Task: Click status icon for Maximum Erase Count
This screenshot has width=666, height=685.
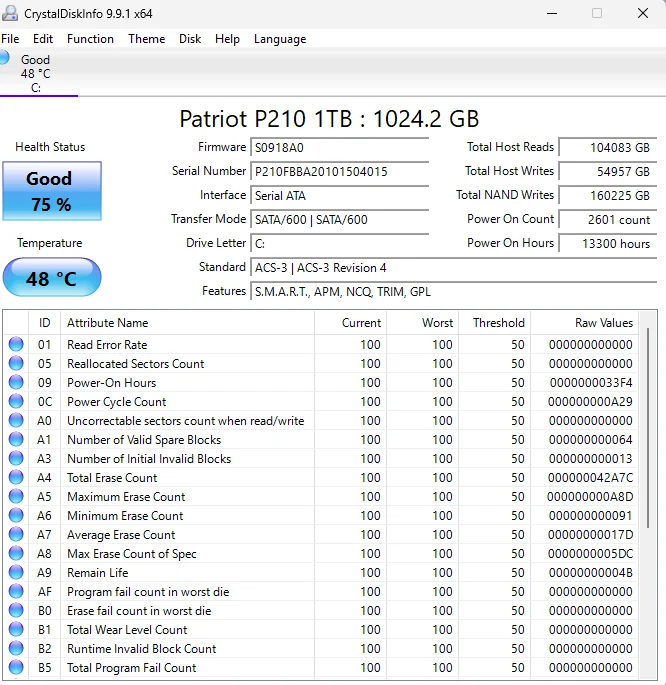Action: tap(16, 496)
